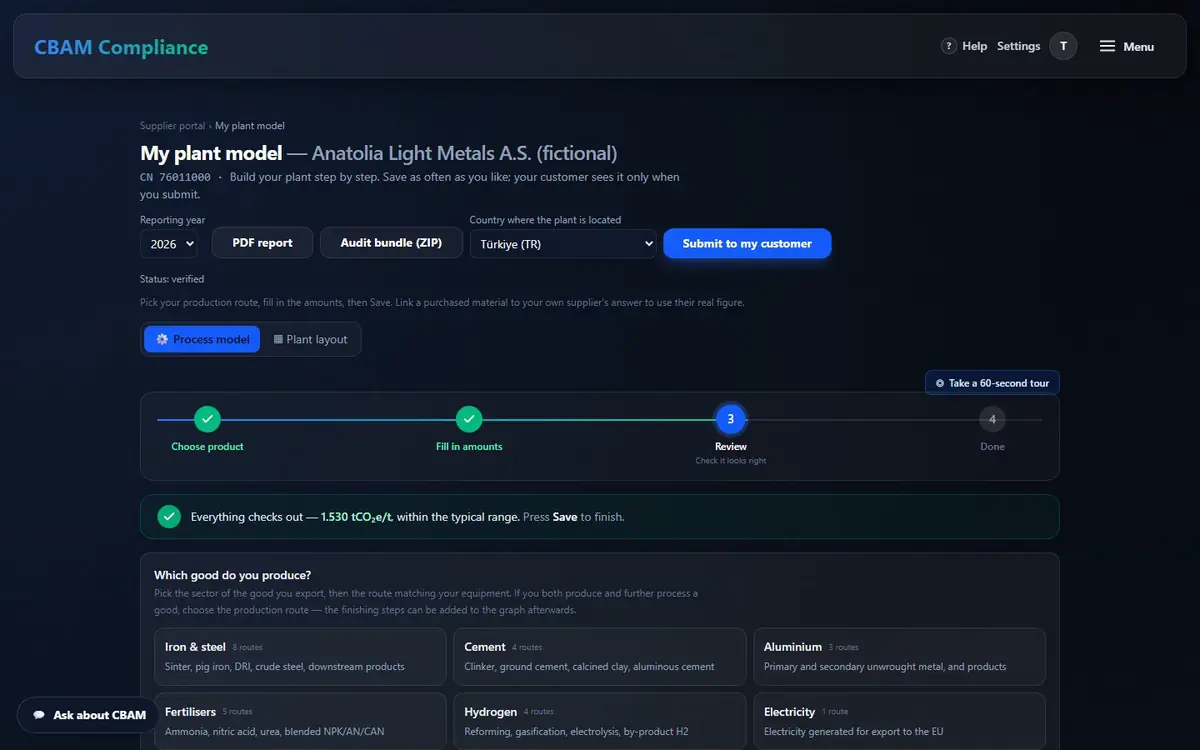Open the Reporting year dropdown

(x=169, y=244)
